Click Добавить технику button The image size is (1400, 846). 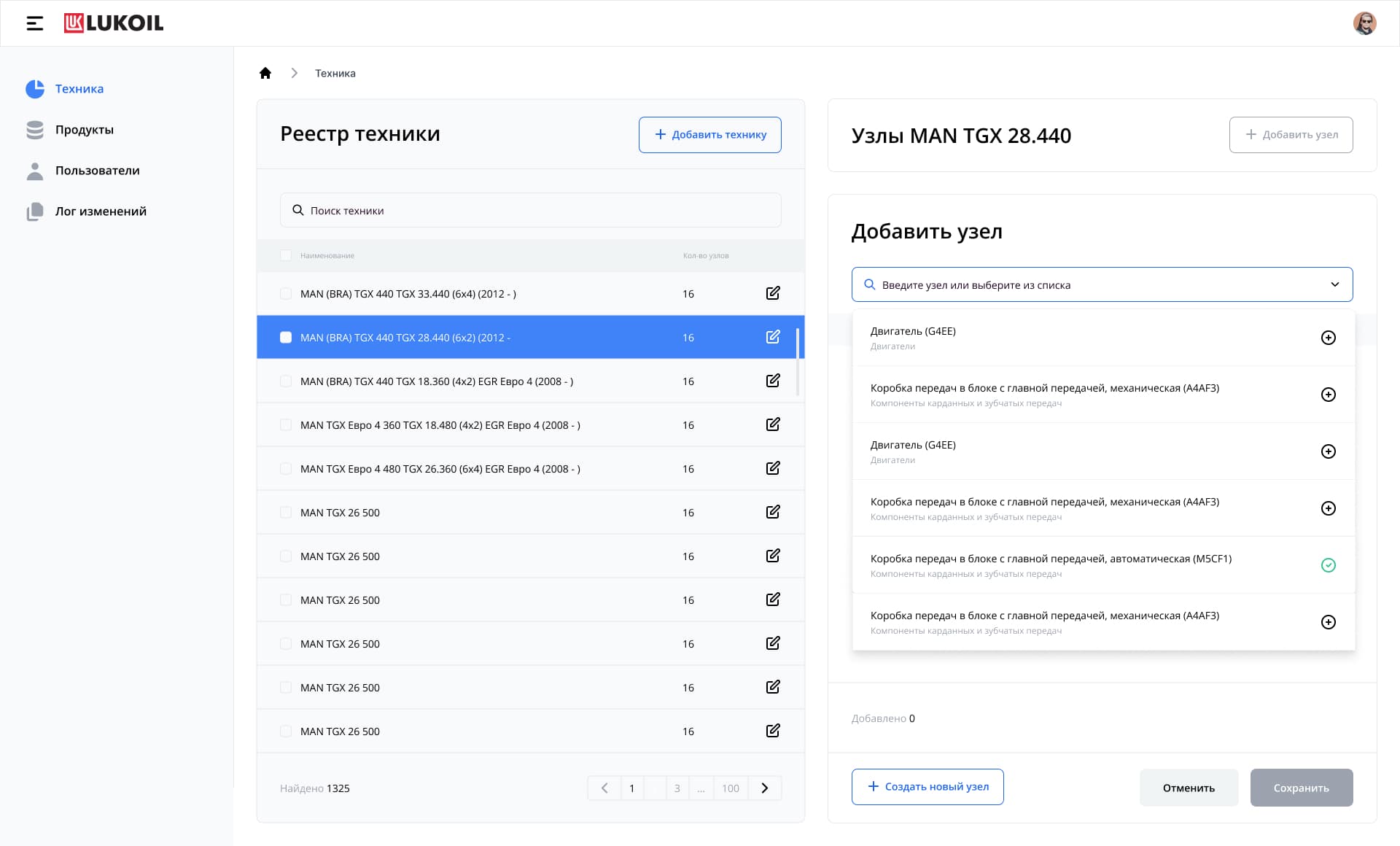pos(709,135)
